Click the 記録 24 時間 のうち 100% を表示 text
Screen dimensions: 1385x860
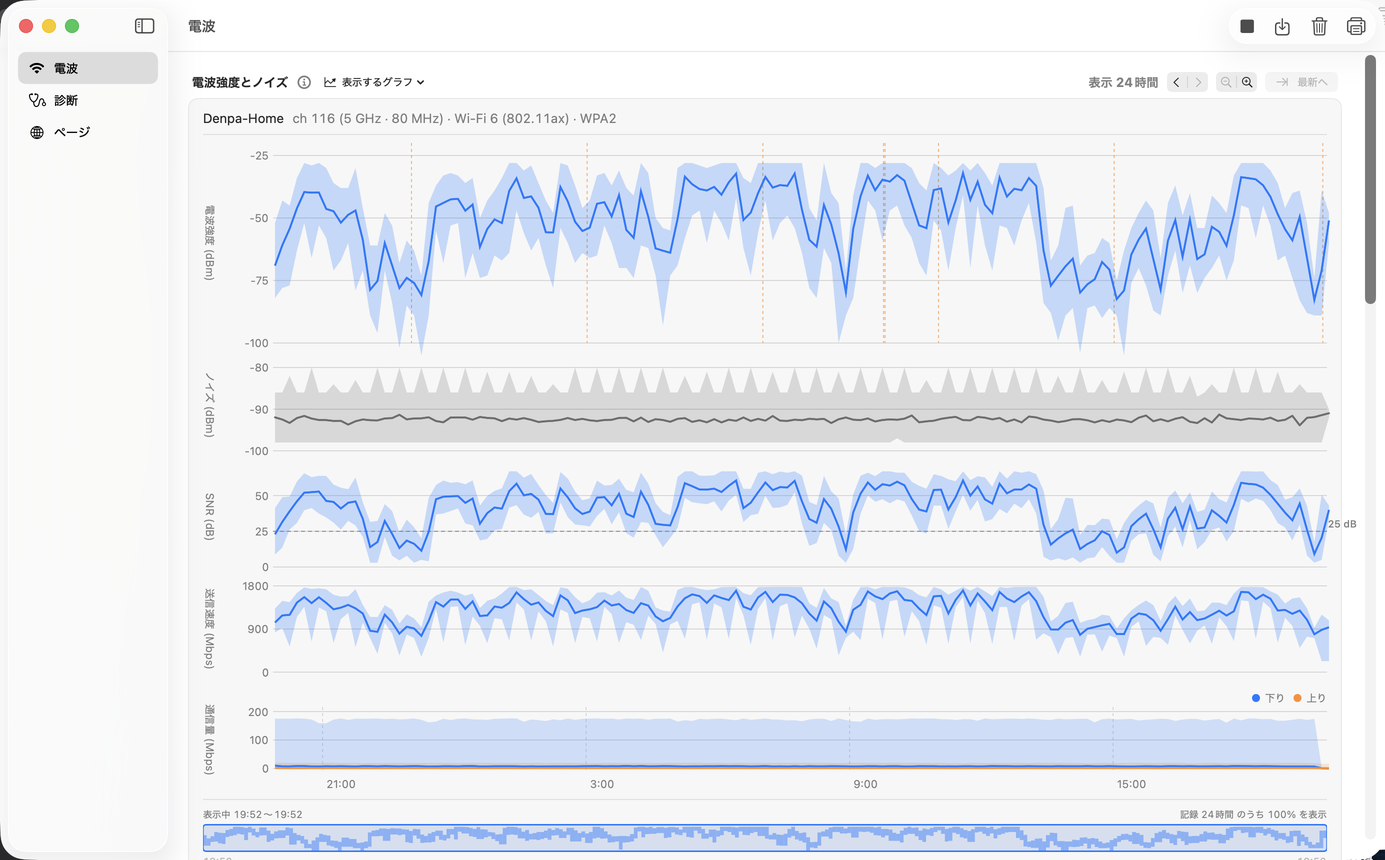(x=1254, y=814)
